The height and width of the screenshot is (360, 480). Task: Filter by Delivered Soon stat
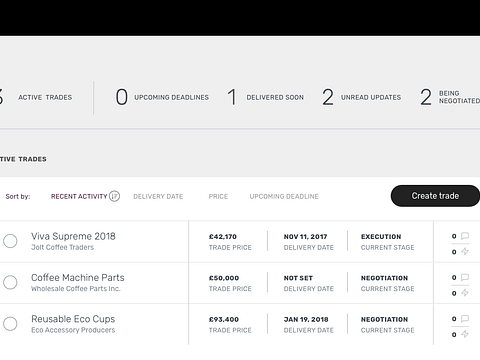tap(266, 97)
